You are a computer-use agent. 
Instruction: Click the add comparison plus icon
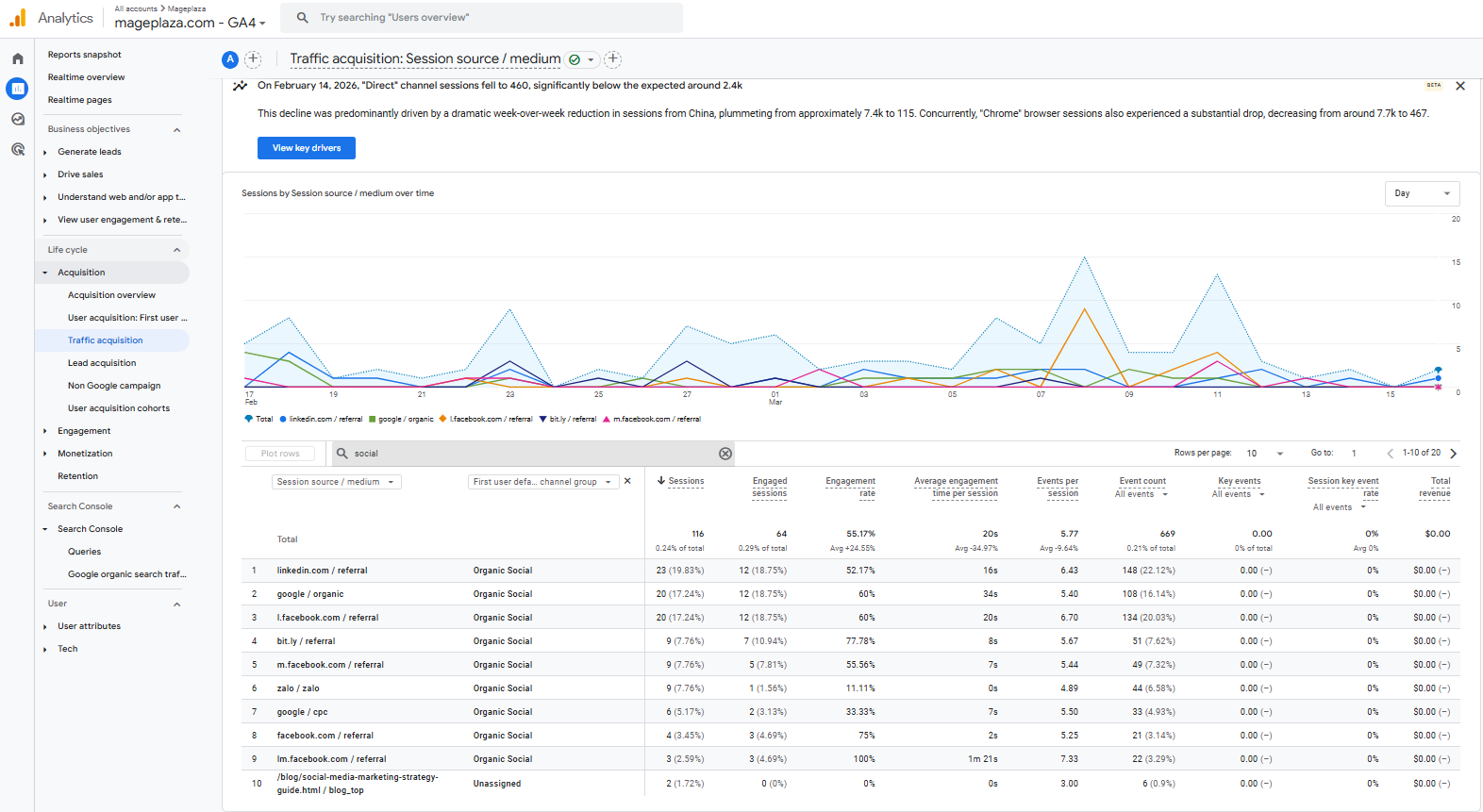[253, 58]
